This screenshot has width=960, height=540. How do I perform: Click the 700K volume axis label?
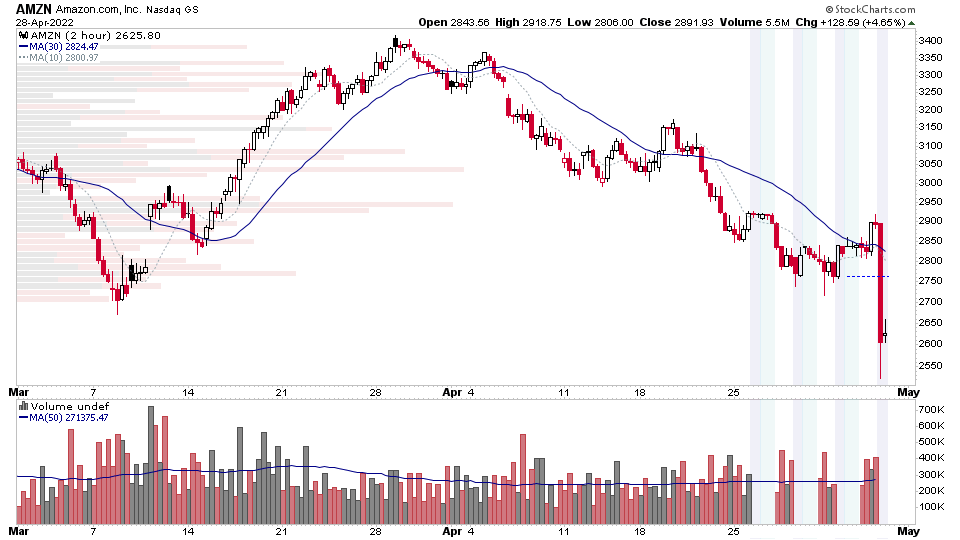click(x=931, y=409)
